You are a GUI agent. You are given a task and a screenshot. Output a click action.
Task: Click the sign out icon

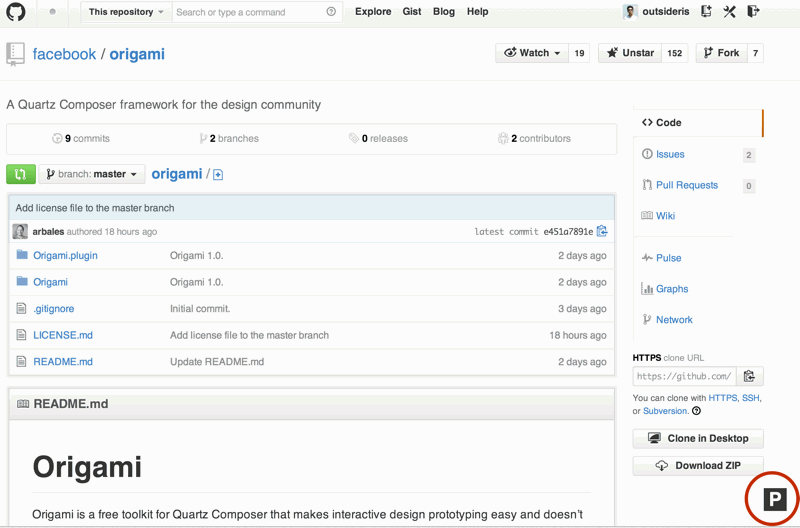tap(753, 11)
